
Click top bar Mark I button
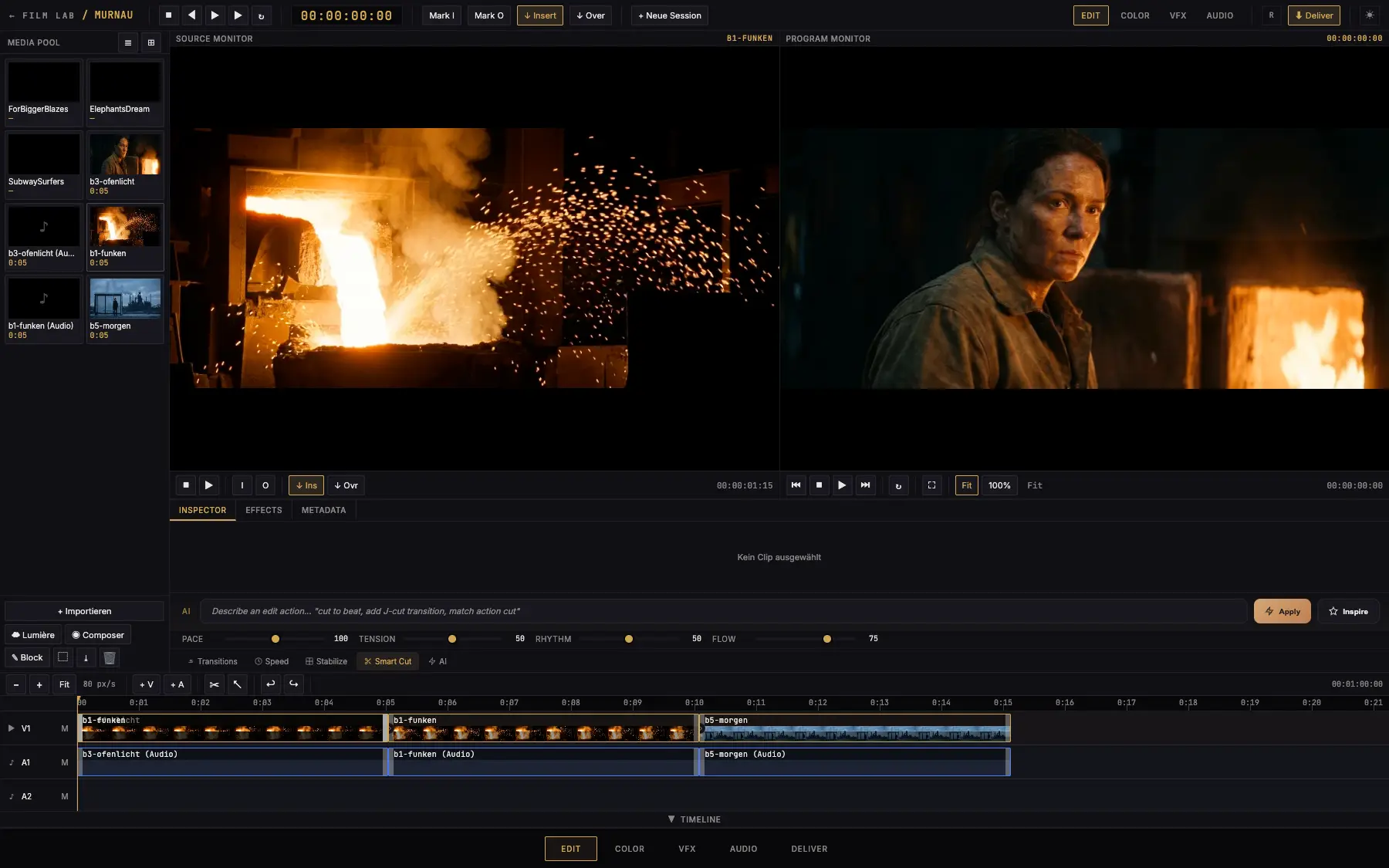(441, 15)
